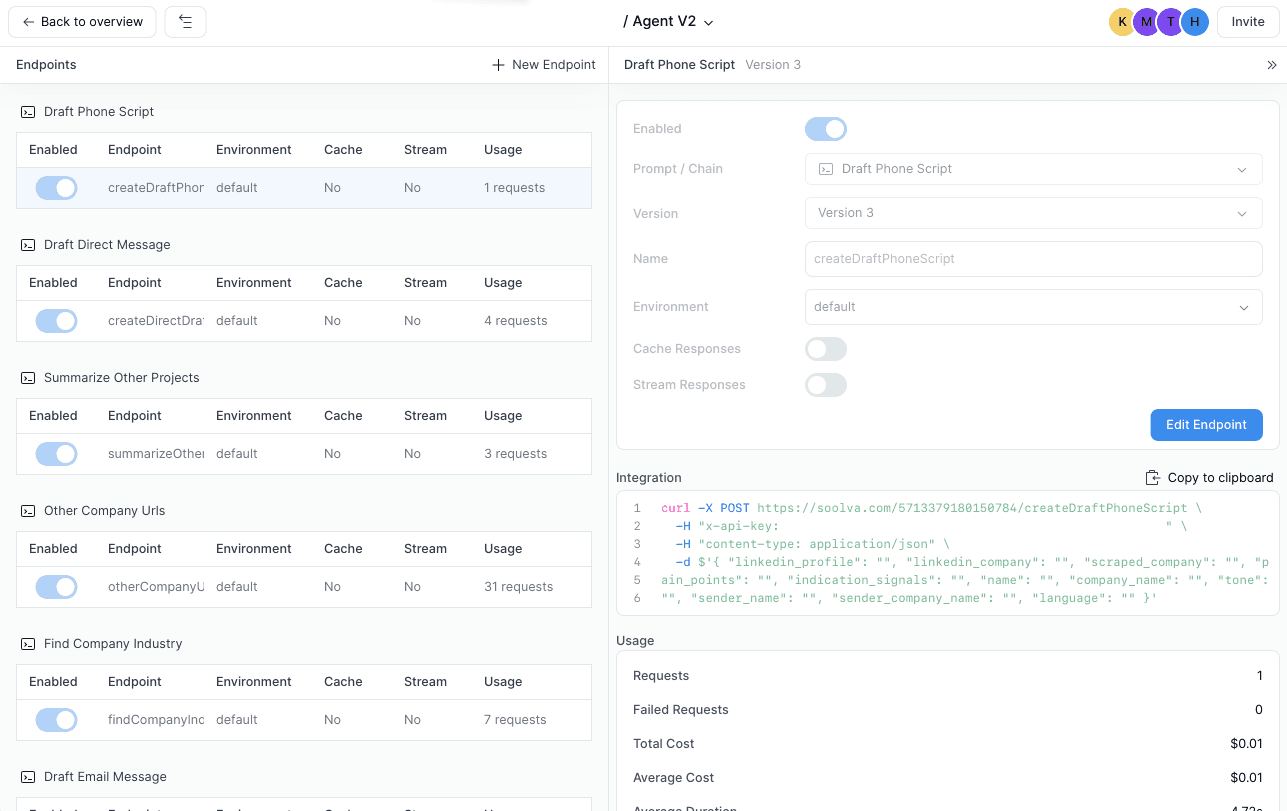
Task: Click the Find Company Industry section title
Action: pos(113,644)
